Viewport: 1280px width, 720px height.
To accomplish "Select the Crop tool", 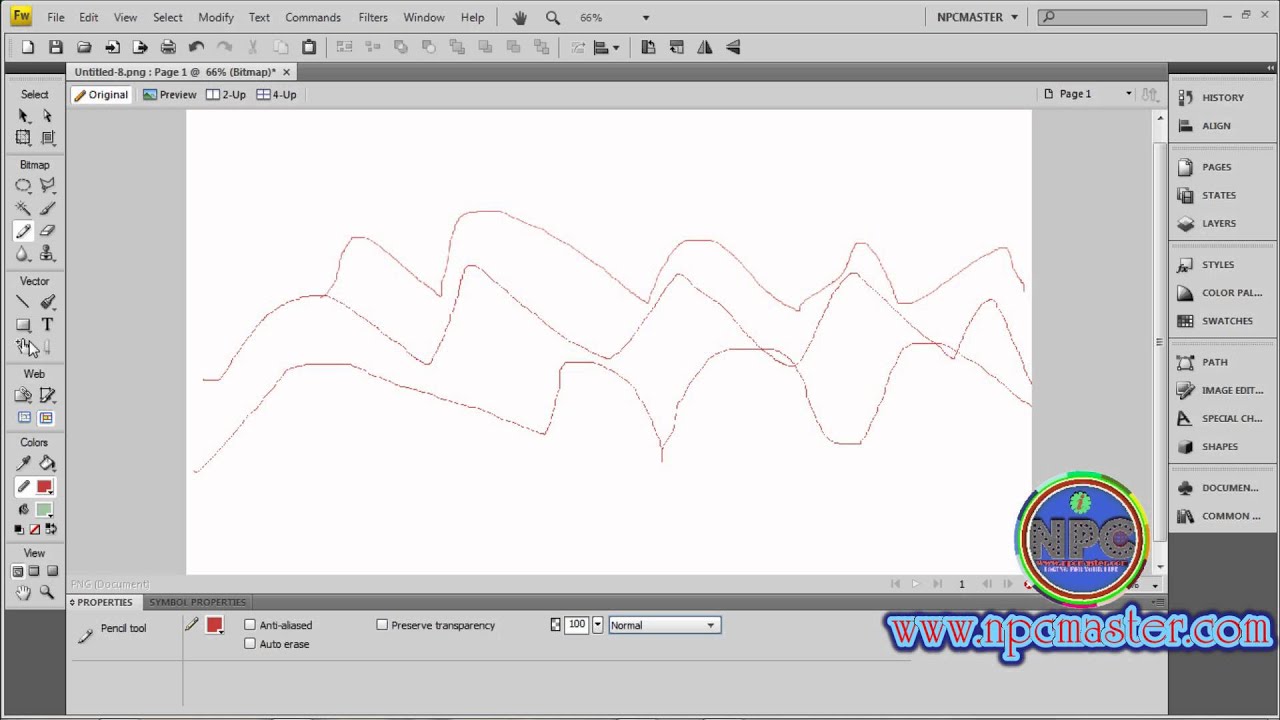I will [47, 138].
